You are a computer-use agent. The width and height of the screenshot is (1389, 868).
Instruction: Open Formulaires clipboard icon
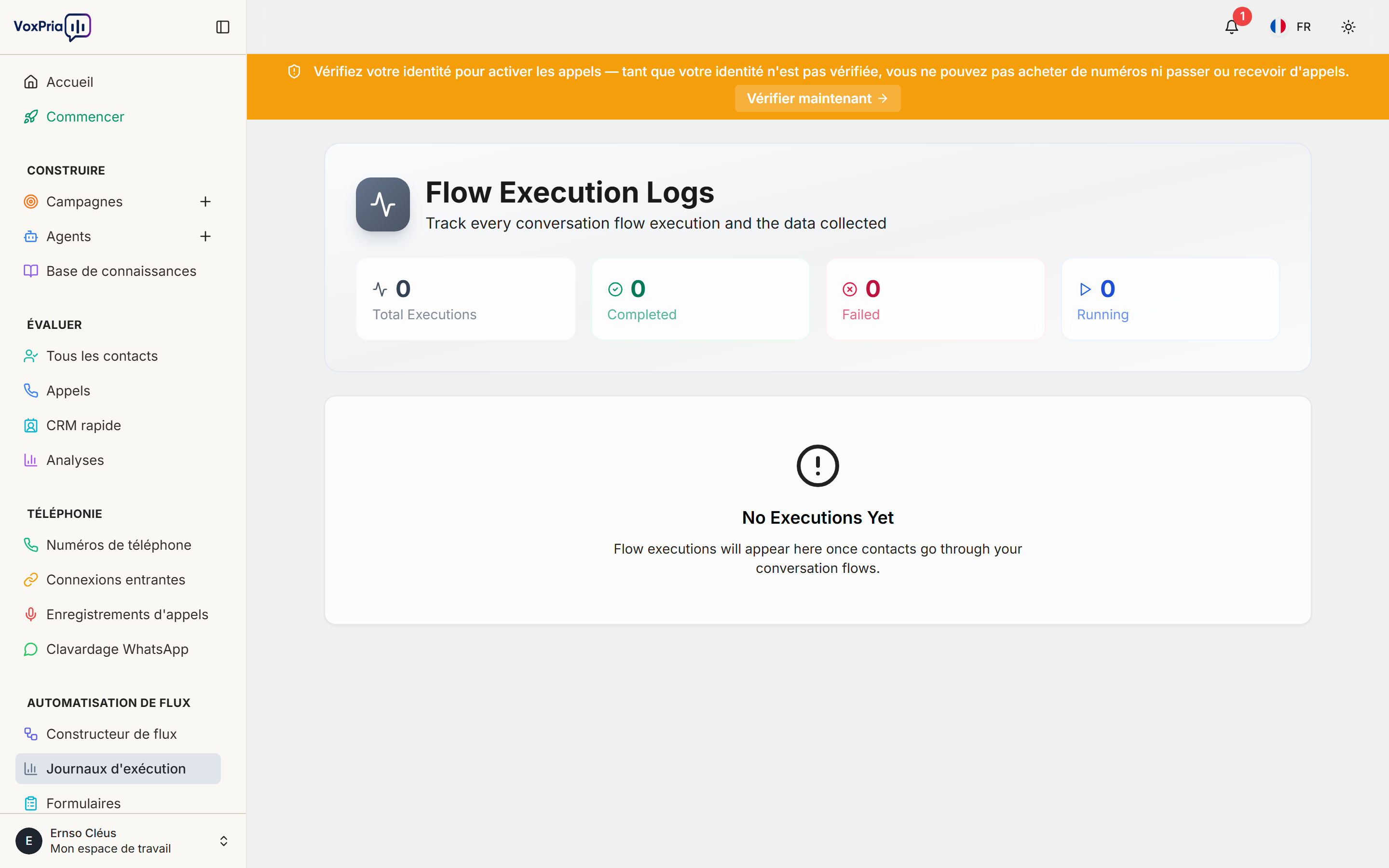31,803
